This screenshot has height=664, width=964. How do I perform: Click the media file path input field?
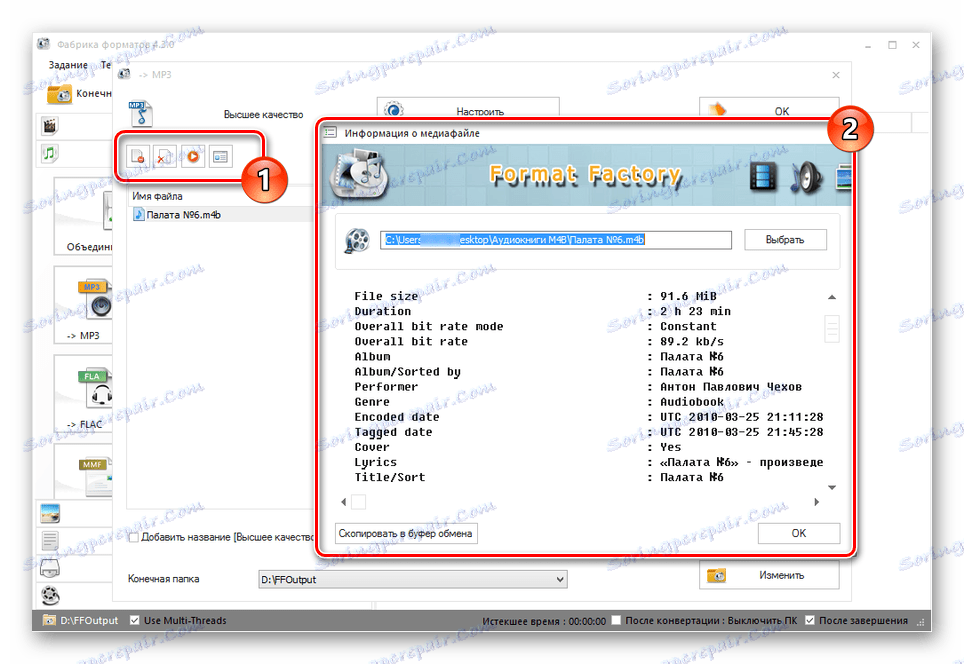[556, 240]
